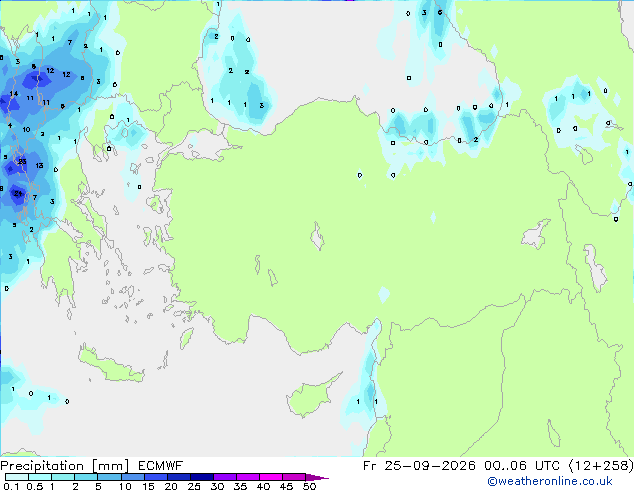
Task: Select the ECMWF model label
Action: [x=161, y=466]
